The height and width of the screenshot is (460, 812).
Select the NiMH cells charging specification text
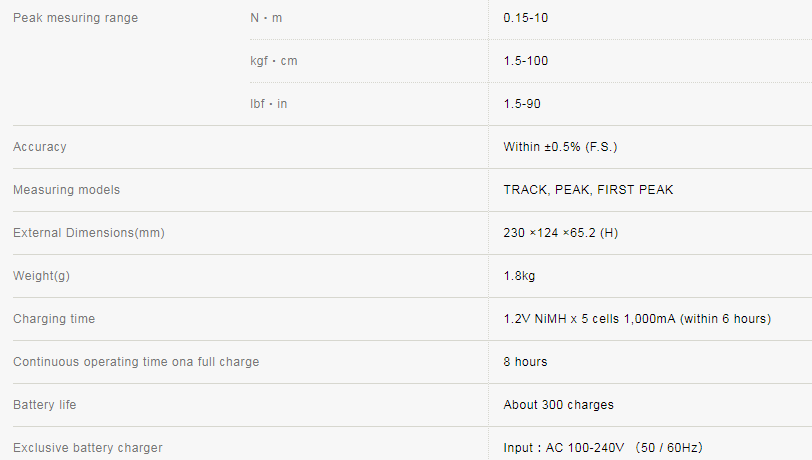[x=637, y=319]
